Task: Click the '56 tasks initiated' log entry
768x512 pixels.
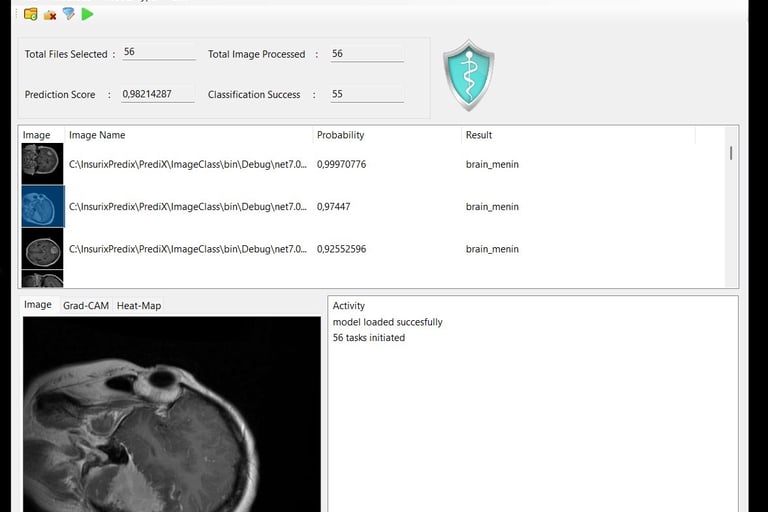Action: 369,338
